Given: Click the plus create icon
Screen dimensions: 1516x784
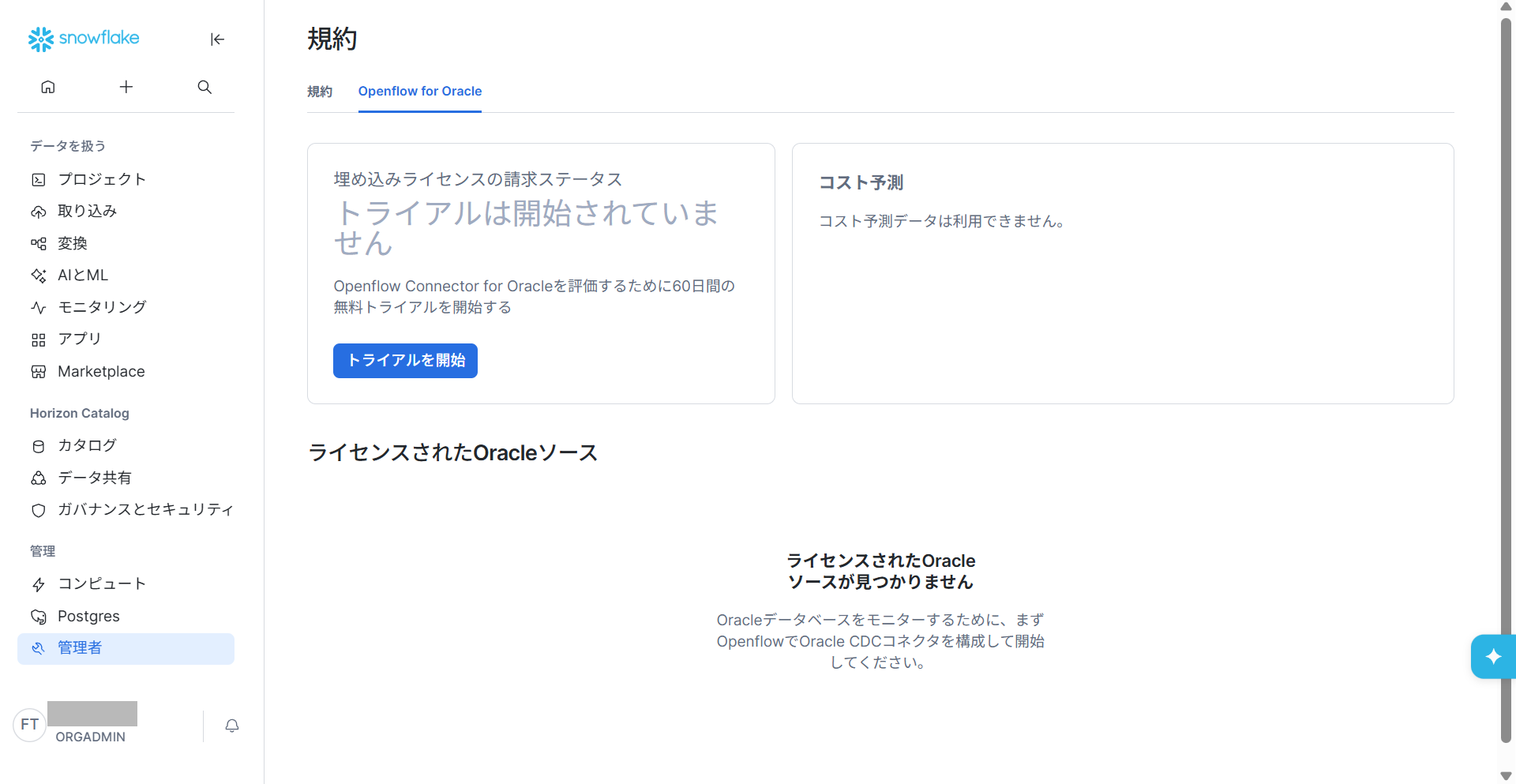Looking at the screenshot, I should pyautogui.click(x=126, y=87).
